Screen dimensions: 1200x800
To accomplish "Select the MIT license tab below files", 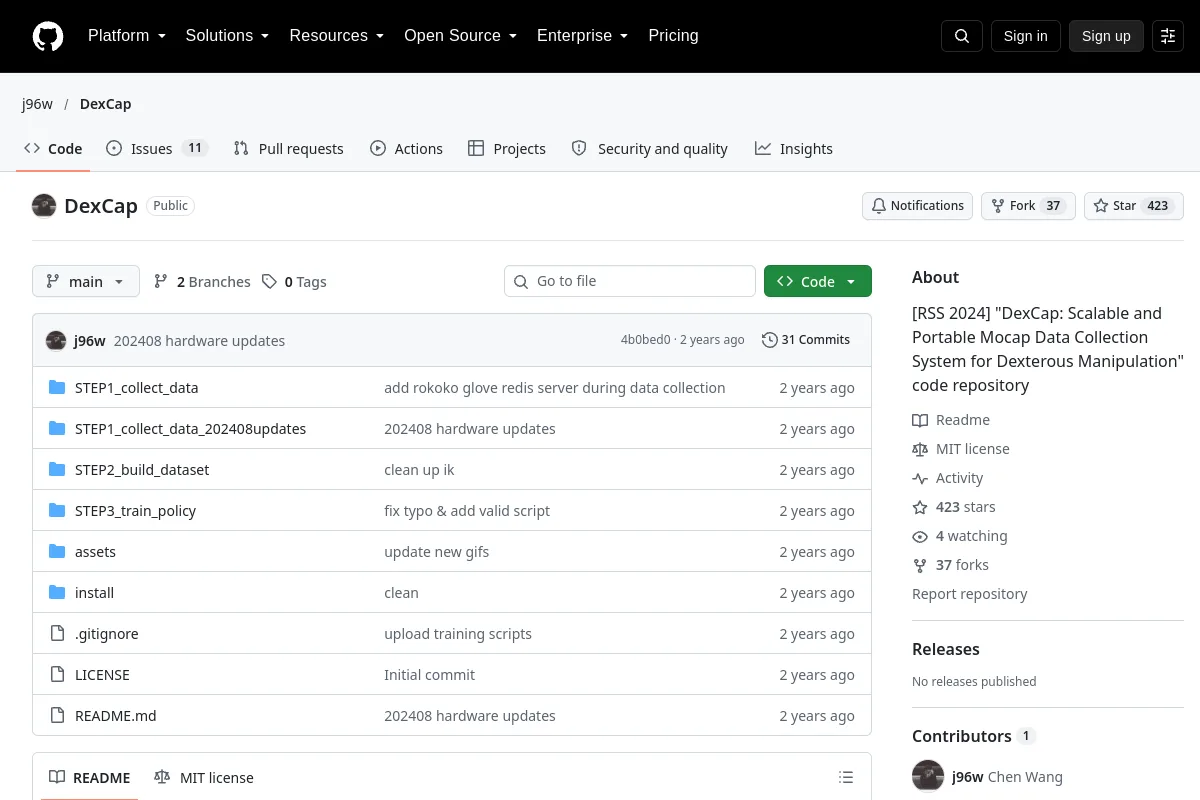I will coord(204,778).
